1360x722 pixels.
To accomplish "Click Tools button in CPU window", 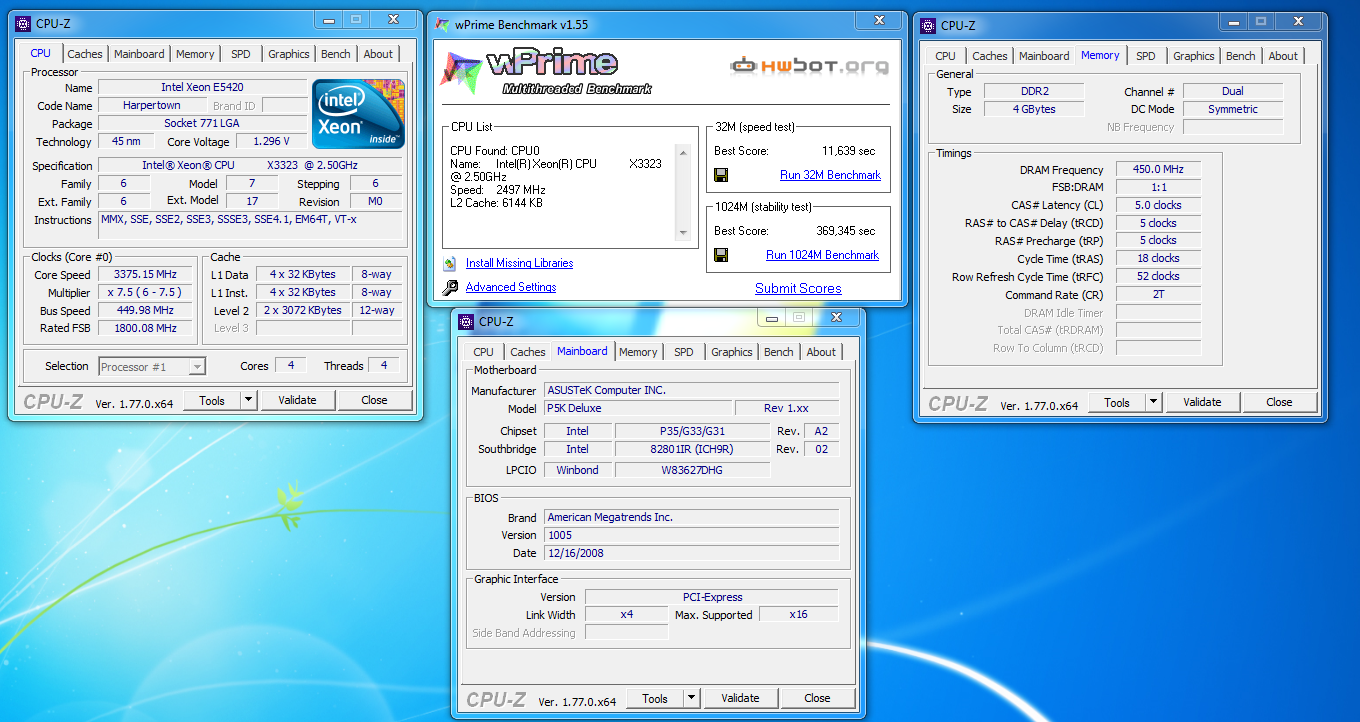I will click(x=212, y=400).
